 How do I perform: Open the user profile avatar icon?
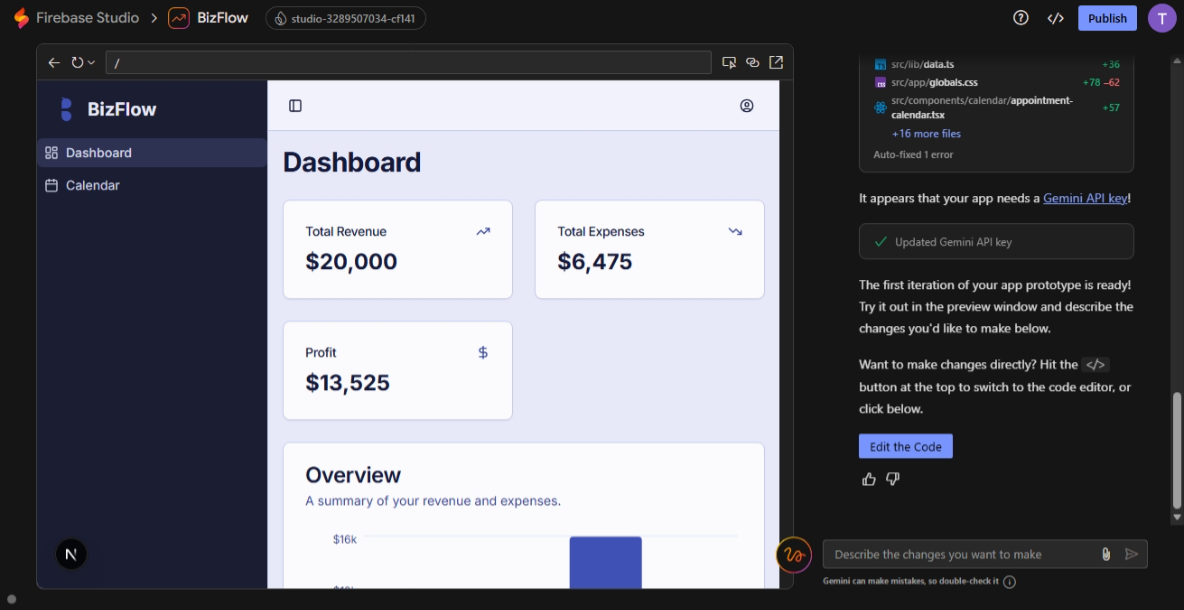click(x=746, y=106)
